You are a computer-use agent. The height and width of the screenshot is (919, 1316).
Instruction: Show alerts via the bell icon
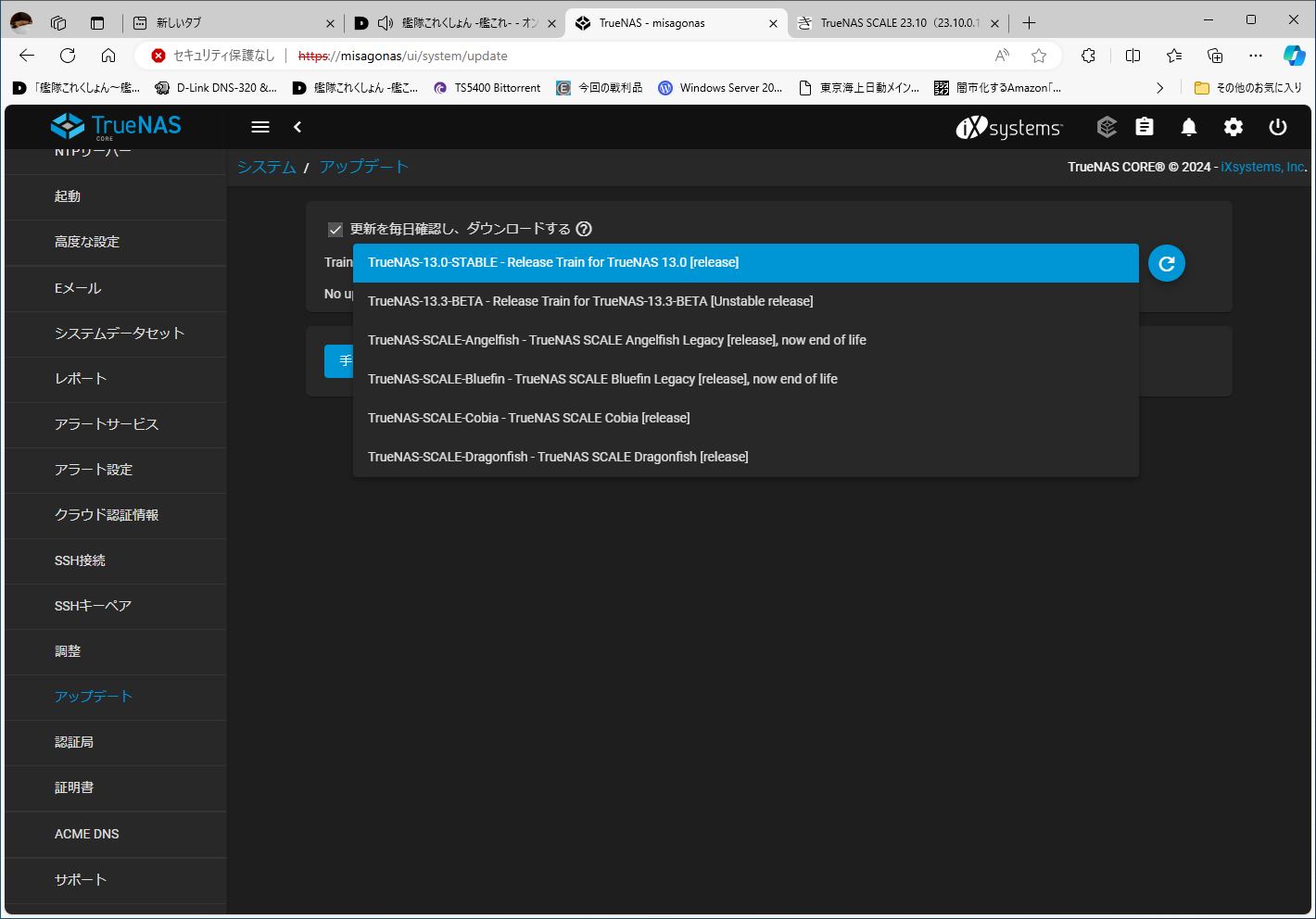coord(1189,127)
